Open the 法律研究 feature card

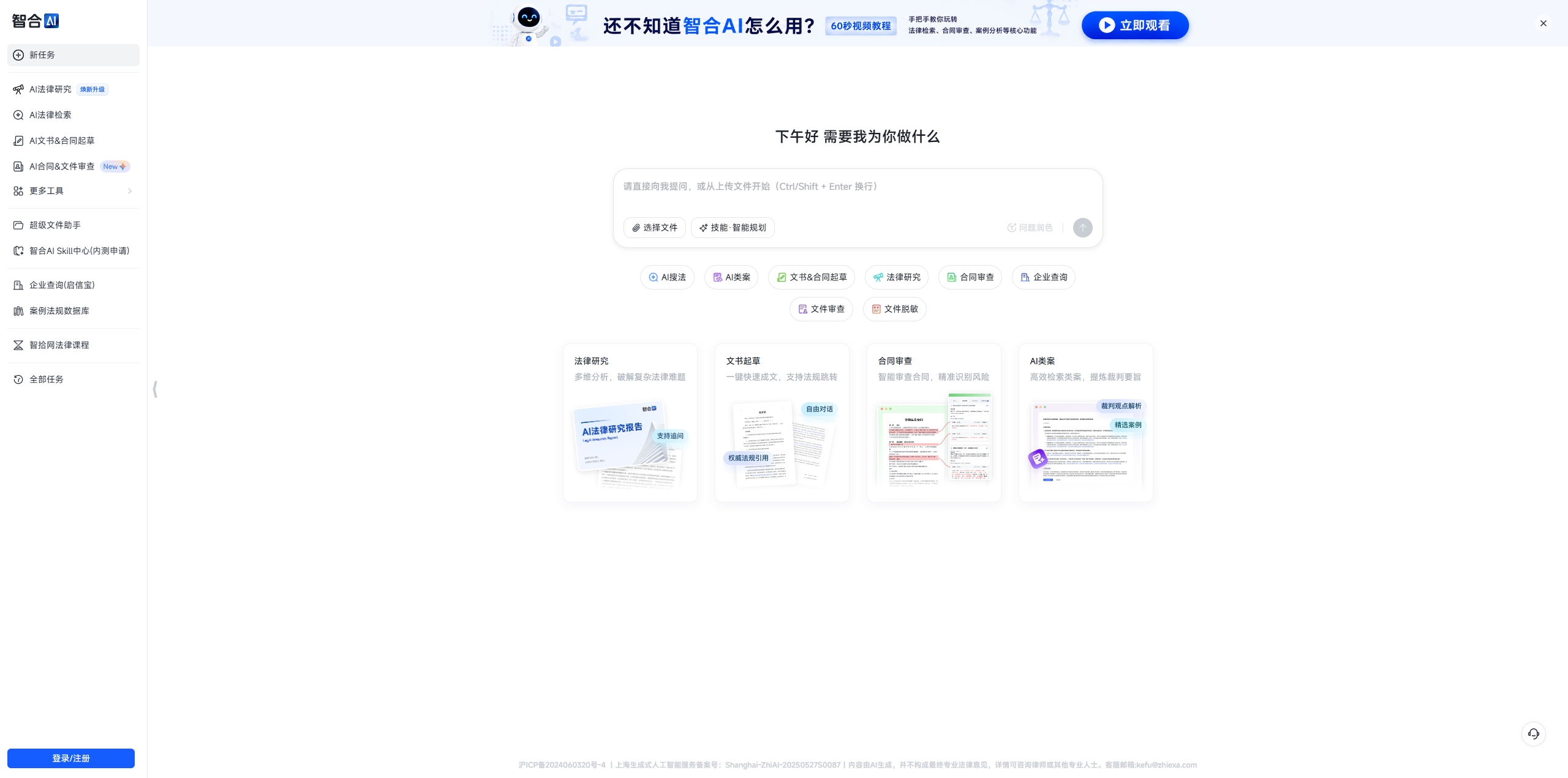630,423
